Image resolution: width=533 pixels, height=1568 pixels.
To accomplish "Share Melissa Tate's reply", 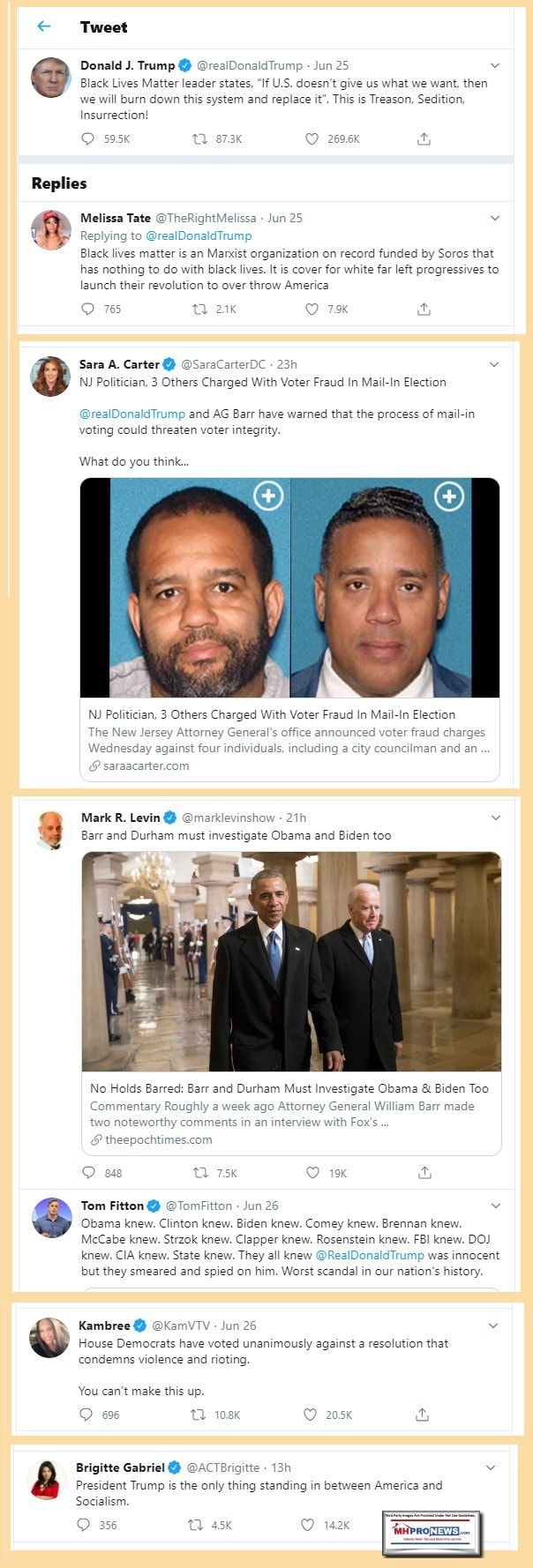I will point(424,310).
